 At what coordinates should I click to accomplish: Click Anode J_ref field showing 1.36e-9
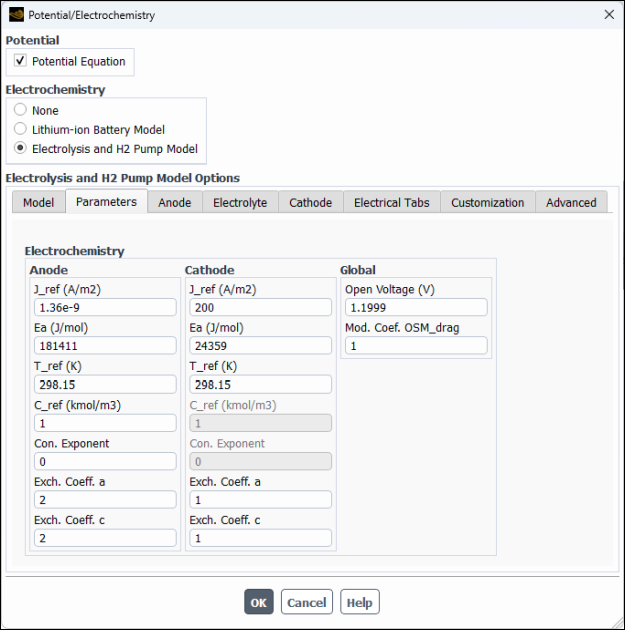(x=105, y=307)
